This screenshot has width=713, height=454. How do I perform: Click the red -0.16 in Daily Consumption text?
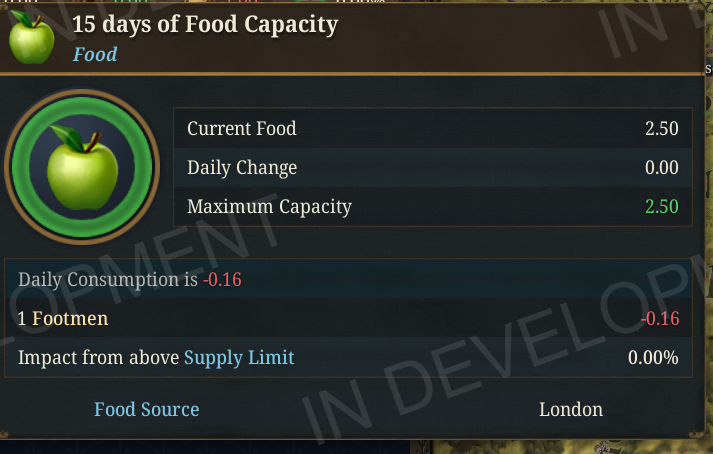tap(222, 279)
